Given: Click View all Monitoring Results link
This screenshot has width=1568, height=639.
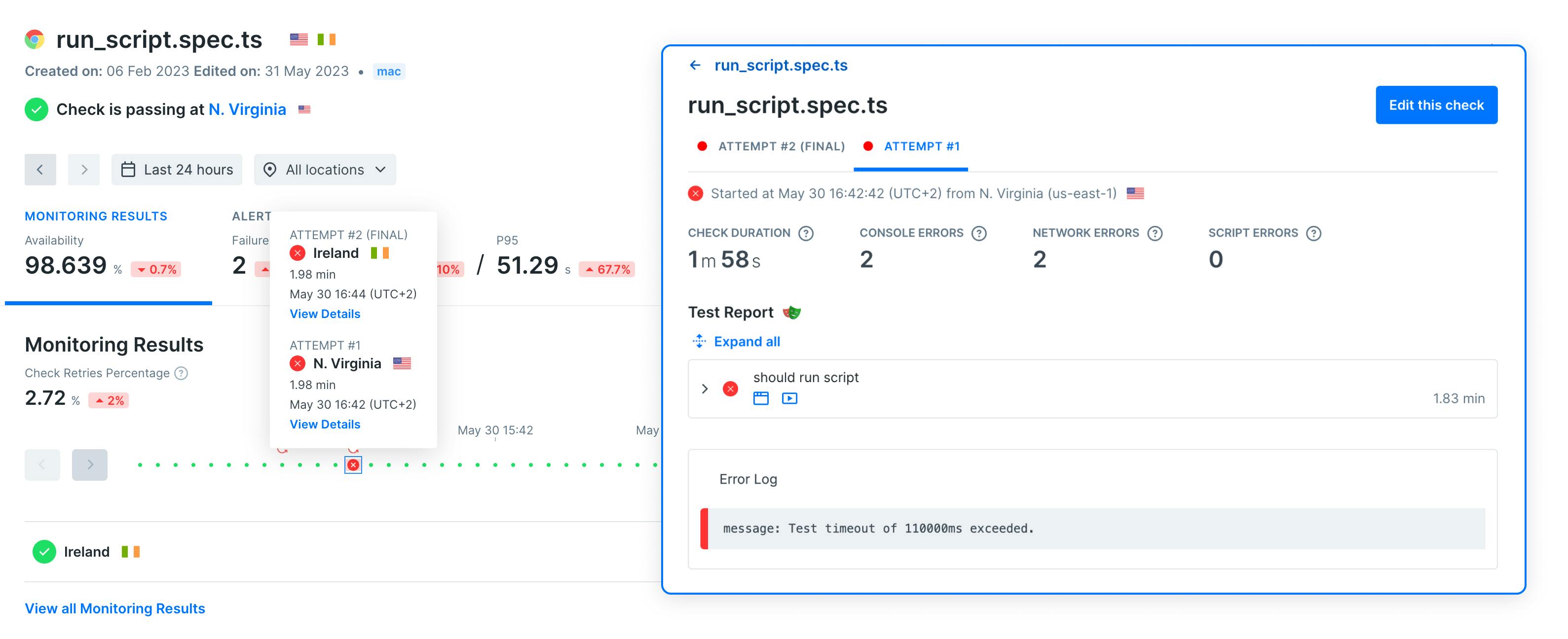Looking at the screenshot, I should (x=115, y=607).
